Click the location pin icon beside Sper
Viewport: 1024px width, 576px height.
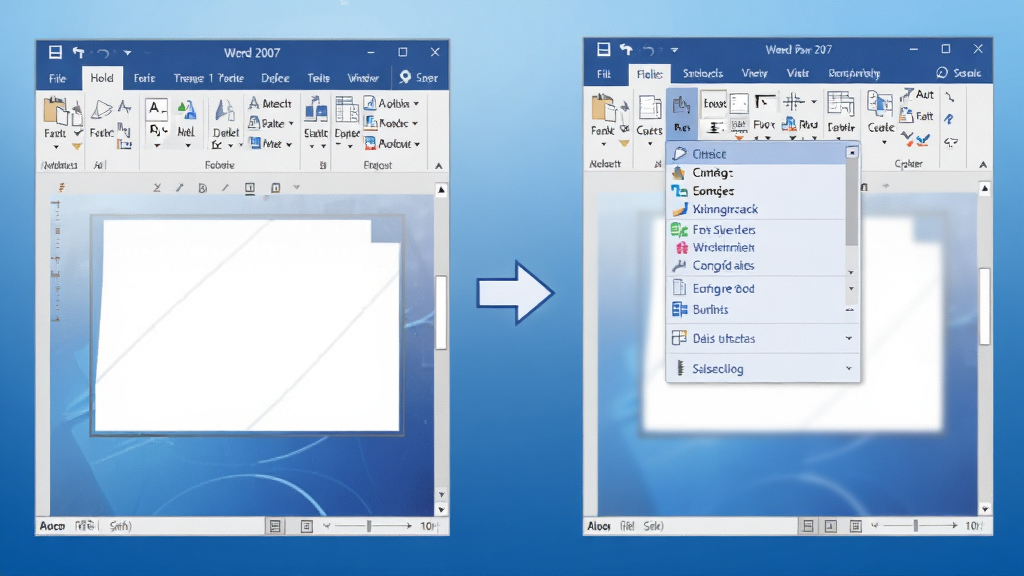406,77
